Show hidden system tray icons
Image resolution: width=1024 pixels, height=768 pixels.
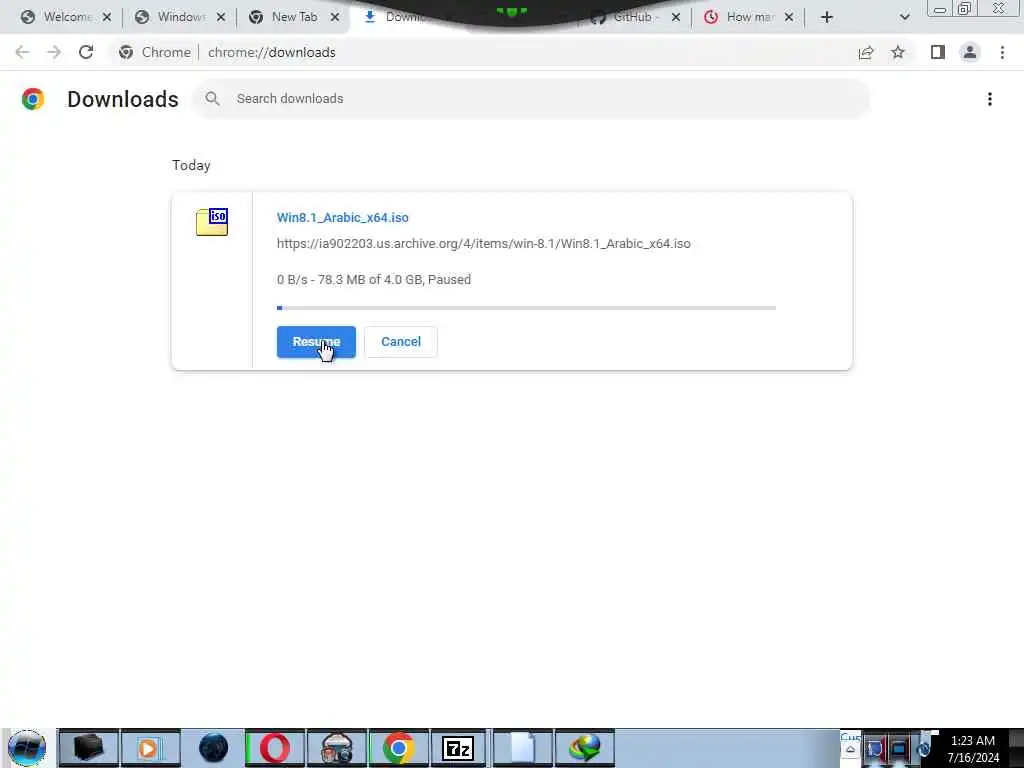[850, 750]
